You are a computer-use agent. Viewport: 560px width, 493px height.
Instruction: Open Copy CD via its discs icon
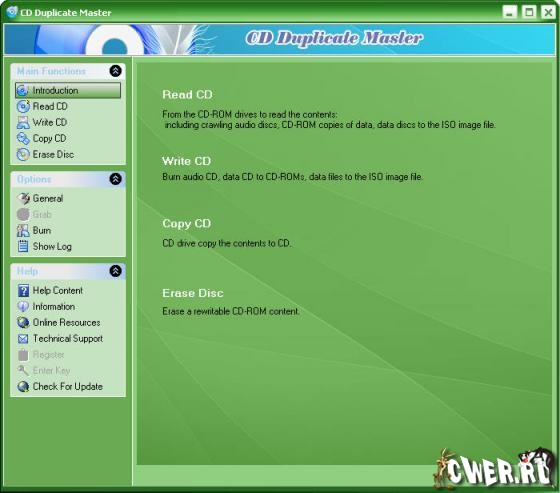(x=23, y=139)
